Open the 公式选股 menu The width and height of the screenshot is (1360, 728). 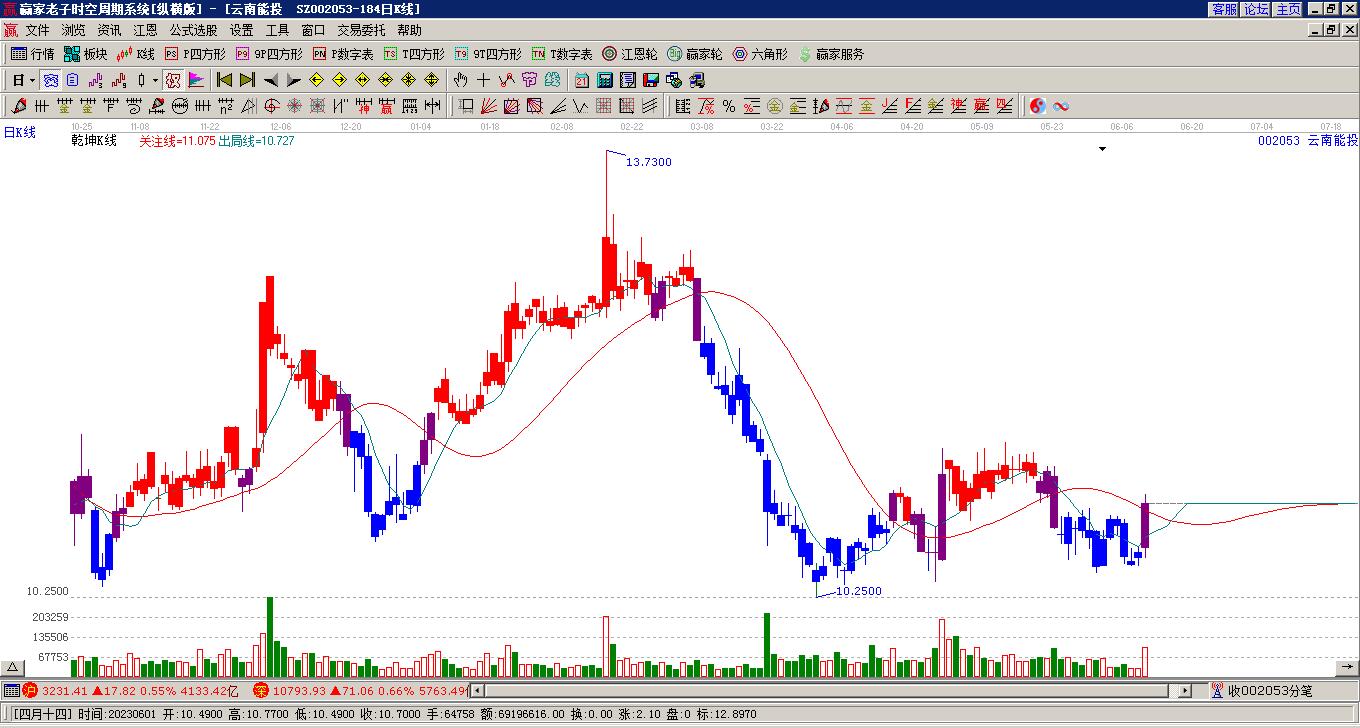193,31
